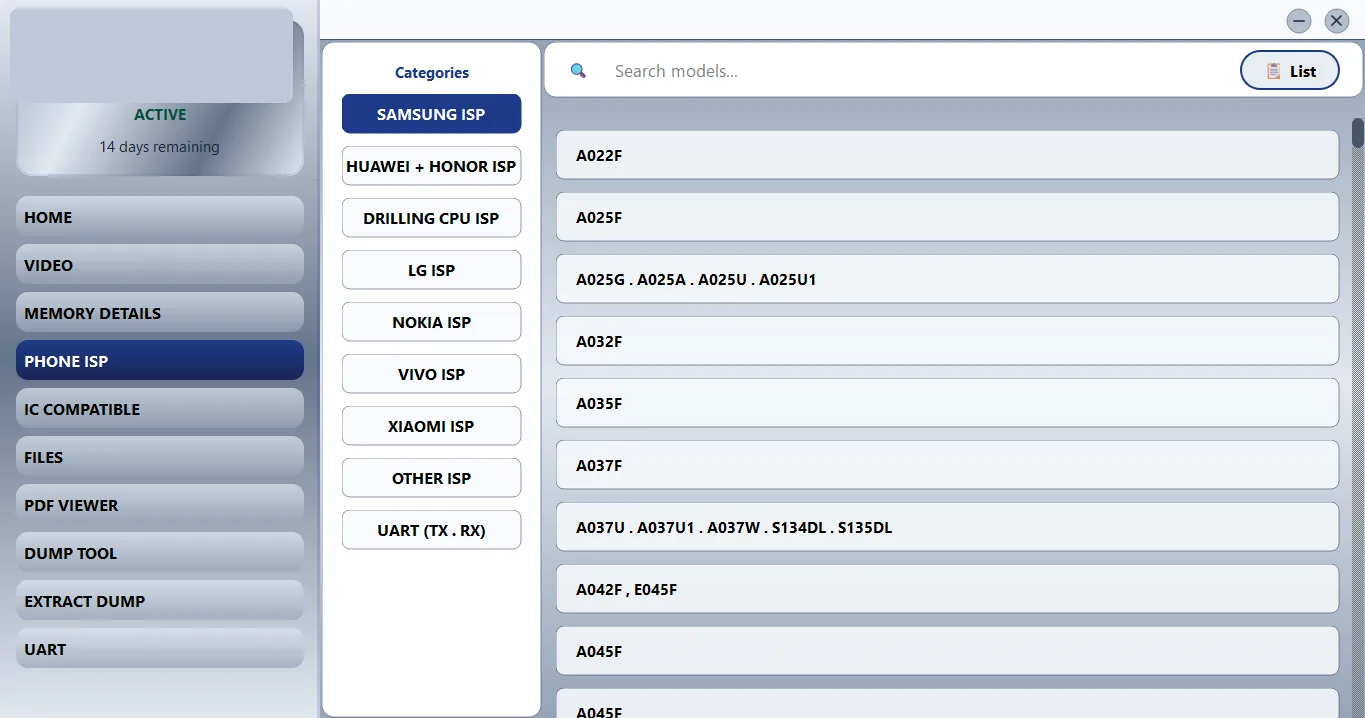1365x718 pixels.
Task: Open the HOME section
Action: click(x=160, y=217)
